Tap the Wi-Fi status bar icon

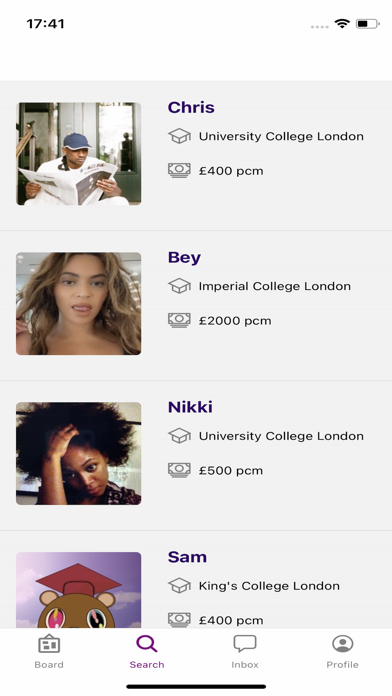[x=342, y=24]
